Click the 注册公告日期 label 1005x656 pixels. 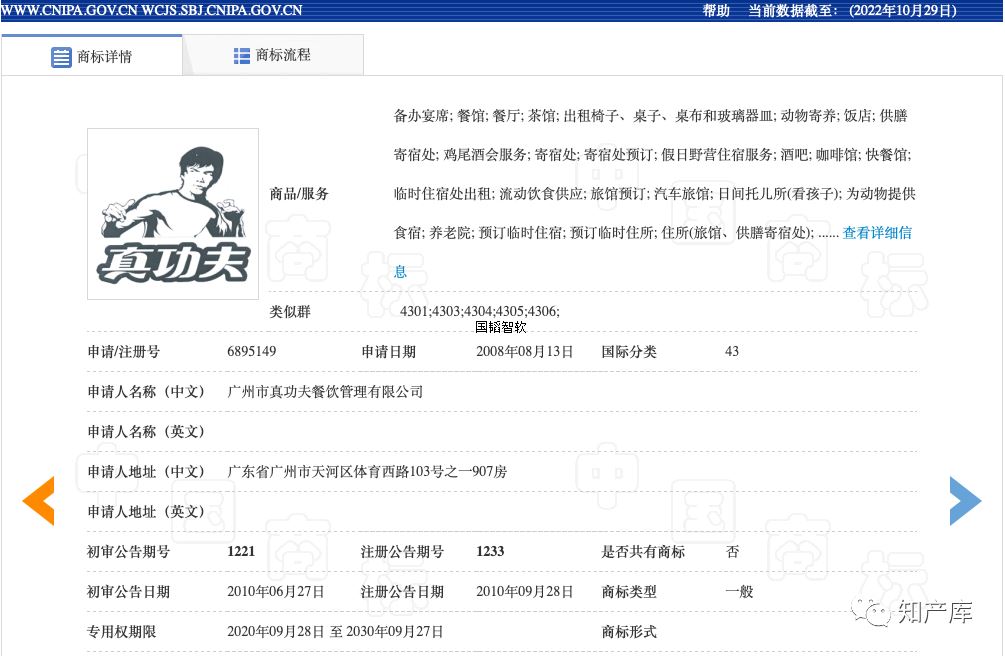[x=402, y=592]
